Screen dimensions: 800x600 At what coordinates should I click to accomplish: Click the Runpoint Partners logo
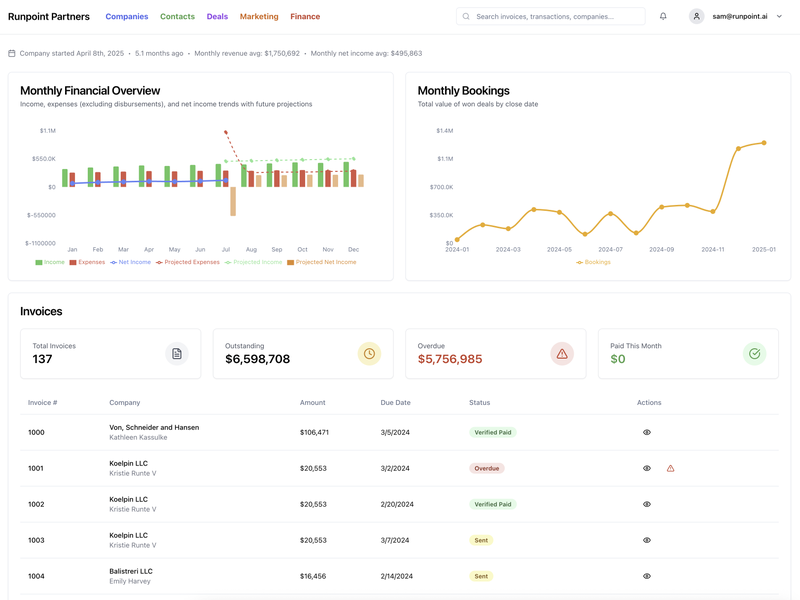[51, 16]
